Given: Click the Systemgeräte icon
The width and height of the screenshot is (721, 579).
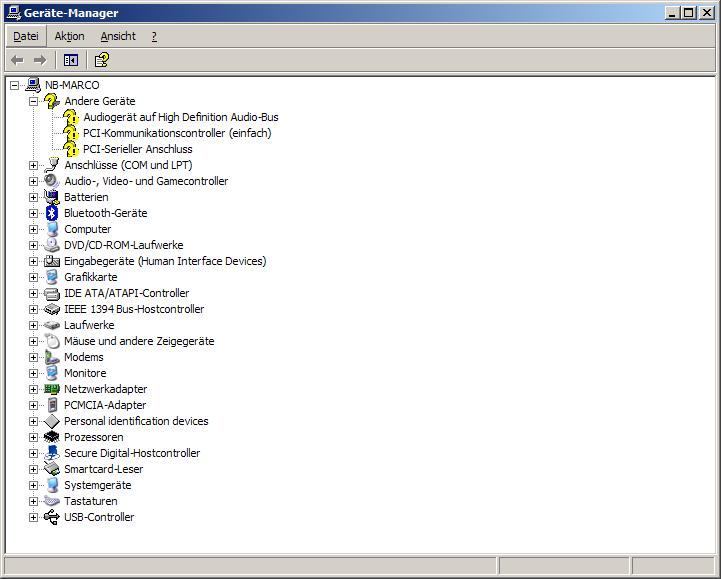Looking at the screenshot, I should [x=52, y=485].
